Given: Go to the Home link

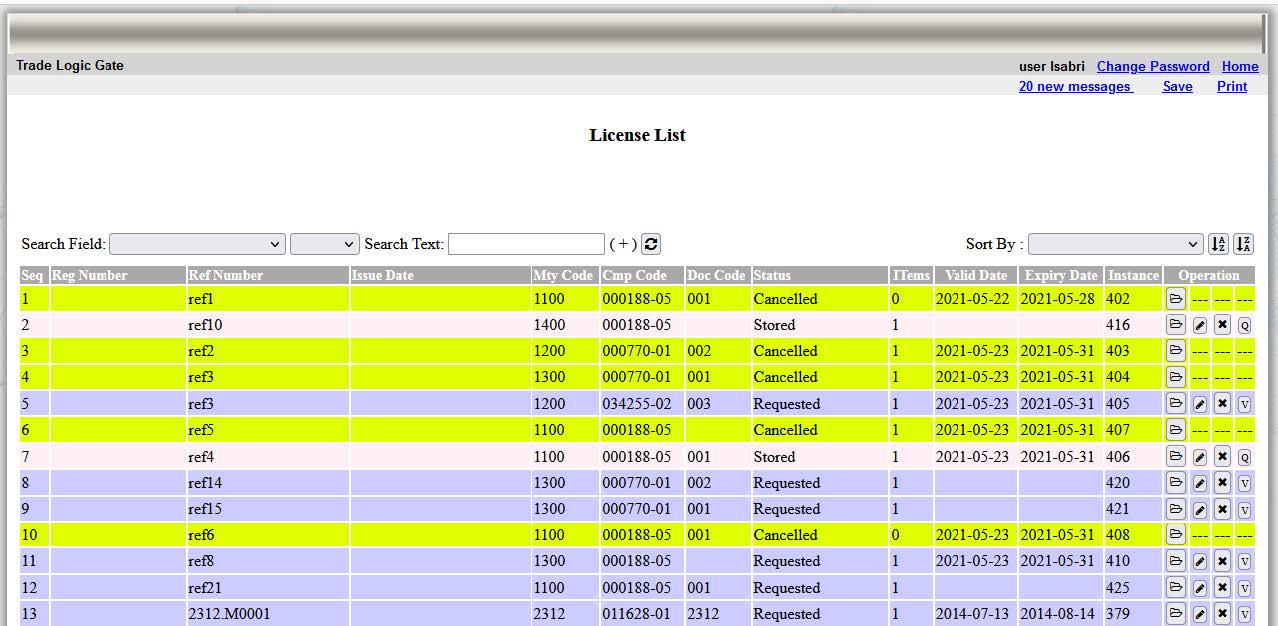Looking at the screenshot, I should [1240, 66].
